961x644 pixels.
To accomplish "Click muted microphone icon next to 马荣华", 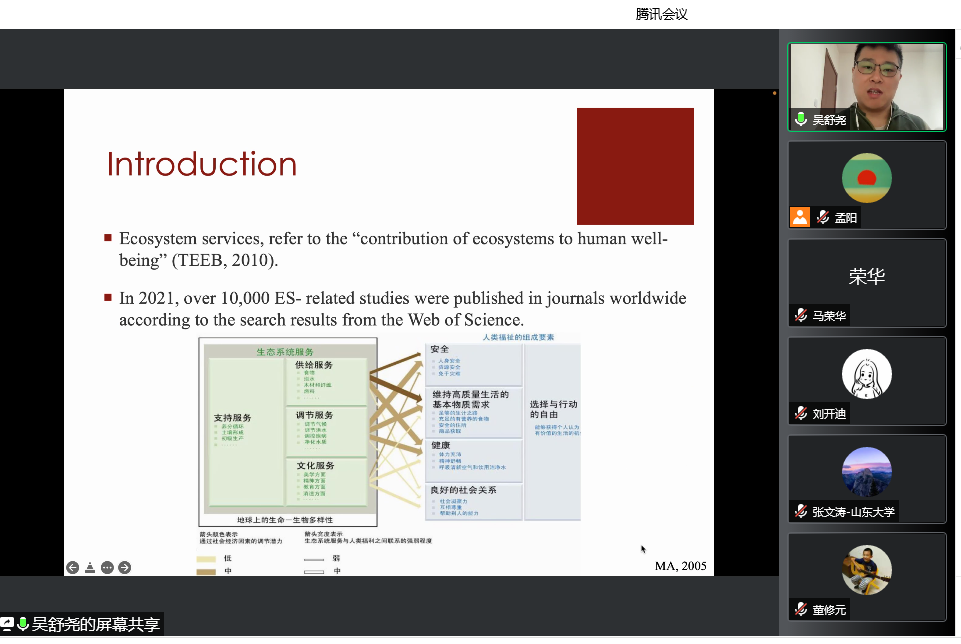I will click(800, 315).
